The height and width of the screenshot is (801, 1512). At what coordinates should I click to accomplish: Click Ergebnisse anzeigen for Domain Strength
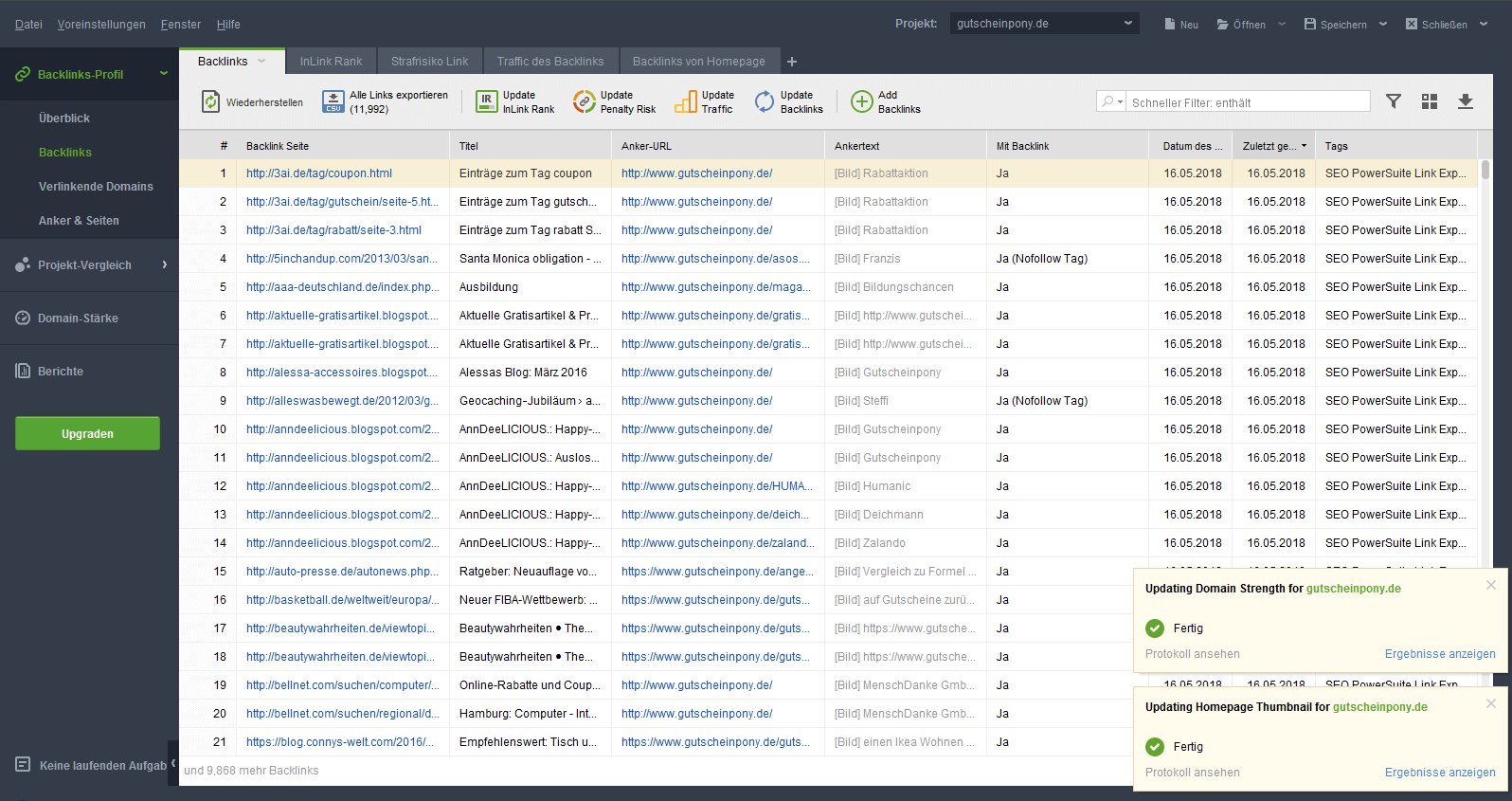1439,654
